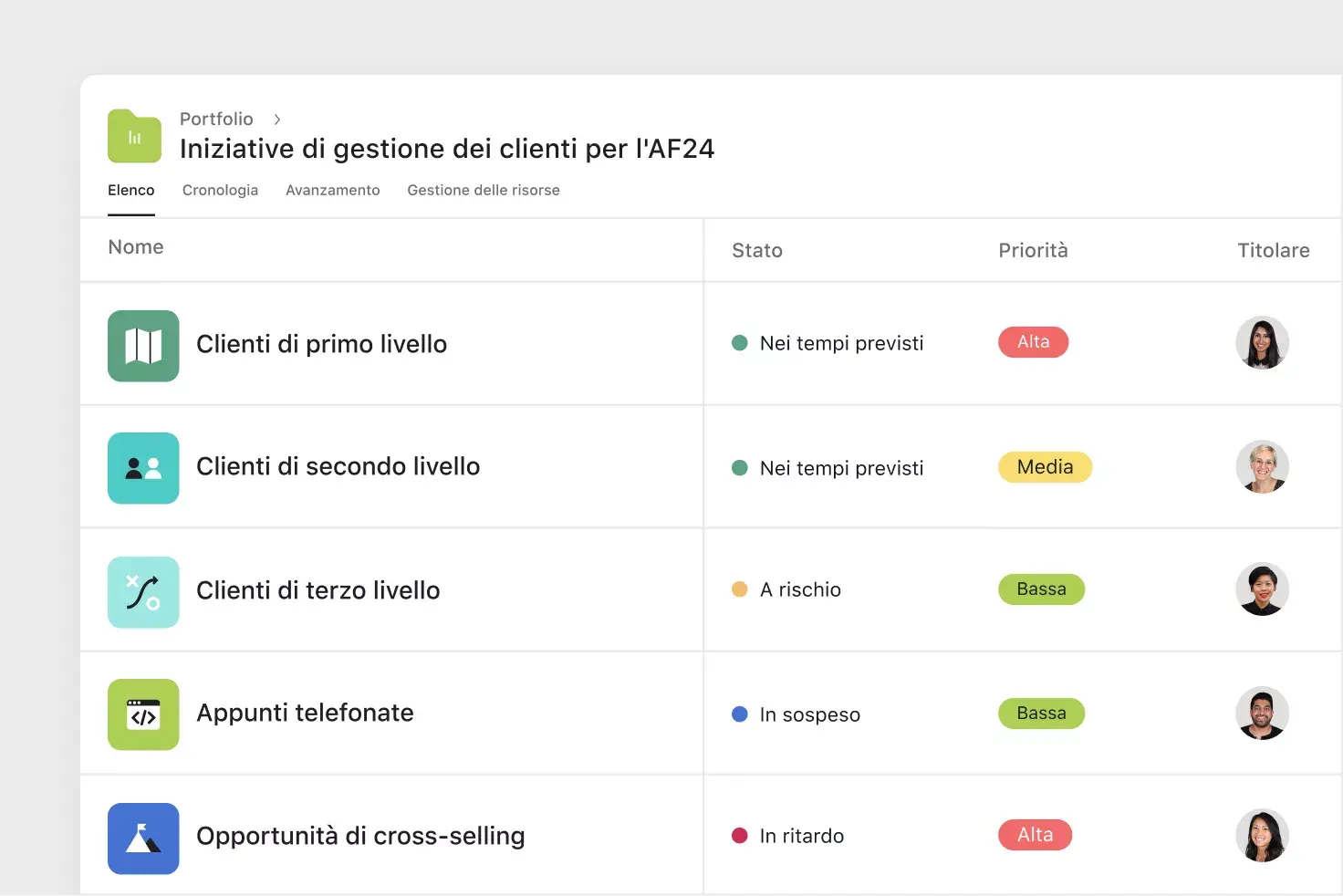Click the green portfolio folder icon

click(x=133, y=135)
